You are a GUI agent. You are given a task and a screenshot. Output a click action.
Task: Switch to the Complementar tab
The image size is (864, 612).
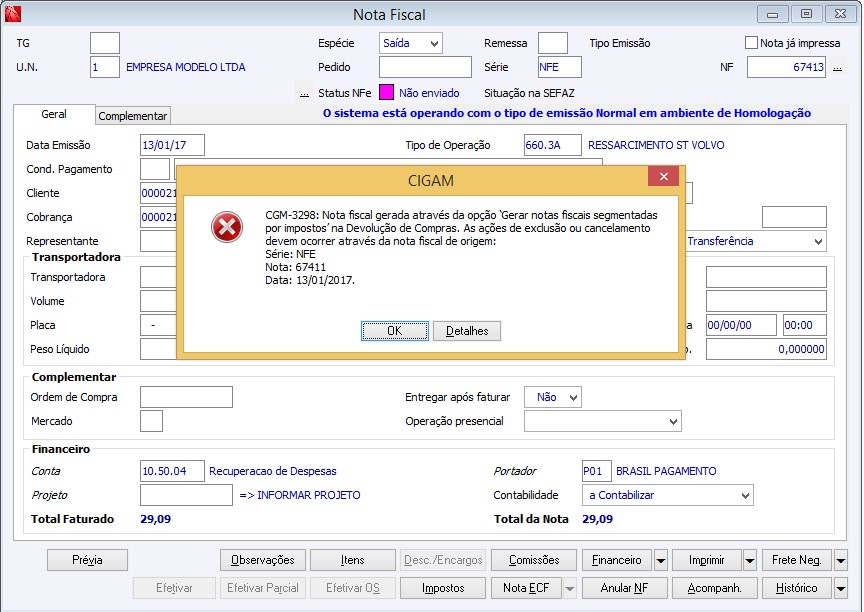click(x=133, y=116)
